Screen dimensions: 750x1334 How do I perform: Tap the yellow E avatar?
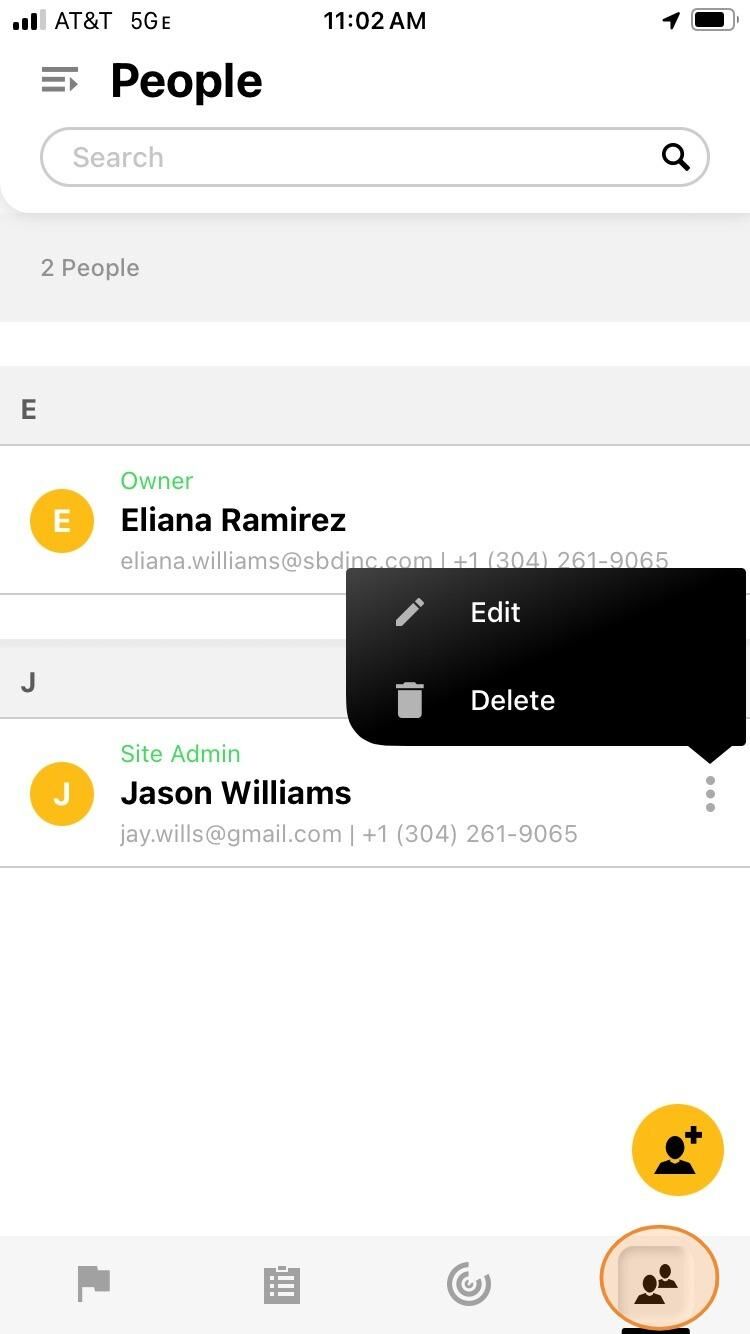62,521
